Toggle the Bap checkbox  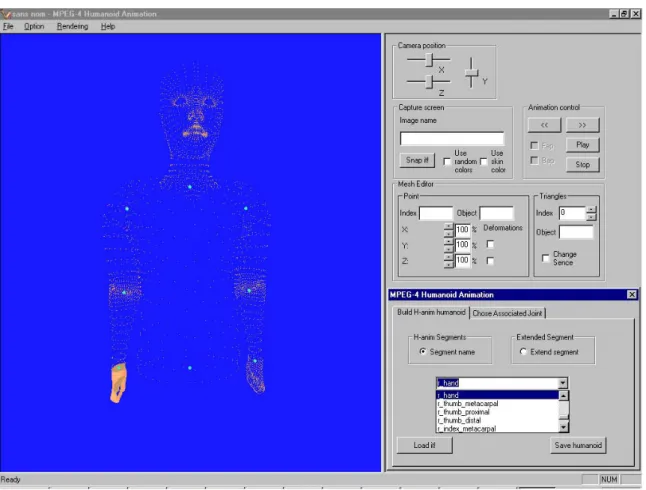(x=534, y=160)
